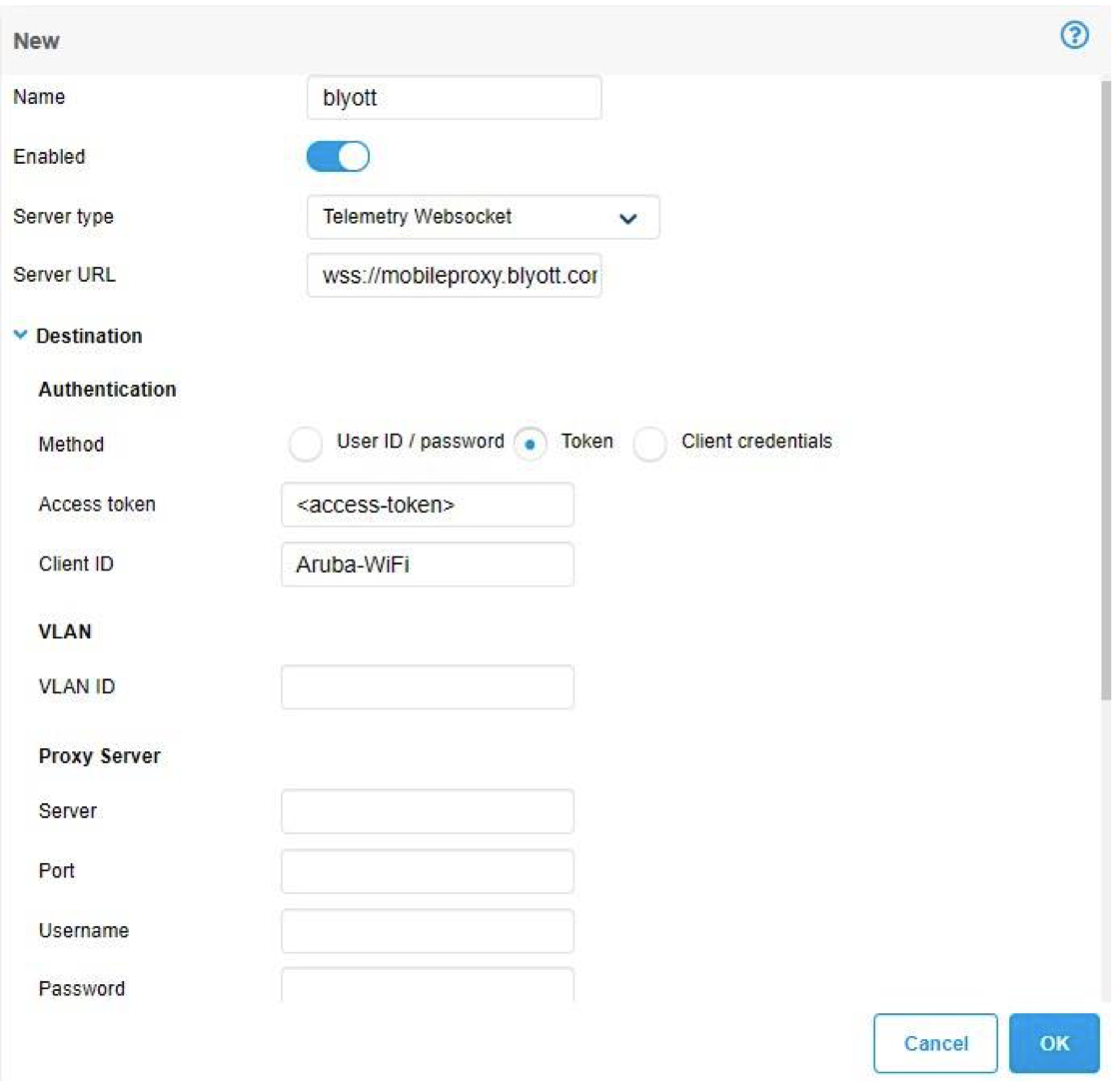1112x1092 pixels.
Task: Select User ID / password radio button
Action: pos(306,444)
